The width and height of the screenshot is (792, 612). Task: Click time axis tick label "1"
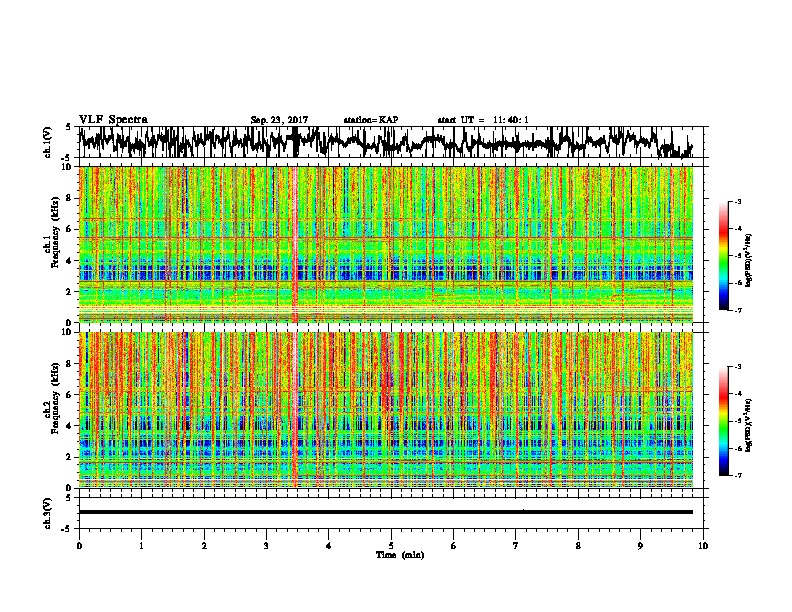142,546
